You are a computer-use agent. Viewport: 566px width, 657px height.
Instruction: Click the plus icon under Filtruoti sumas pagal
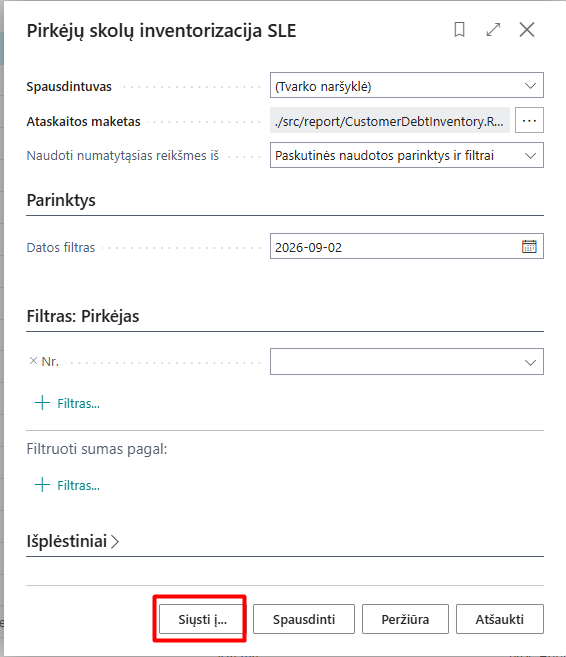[x=42, y=485]
